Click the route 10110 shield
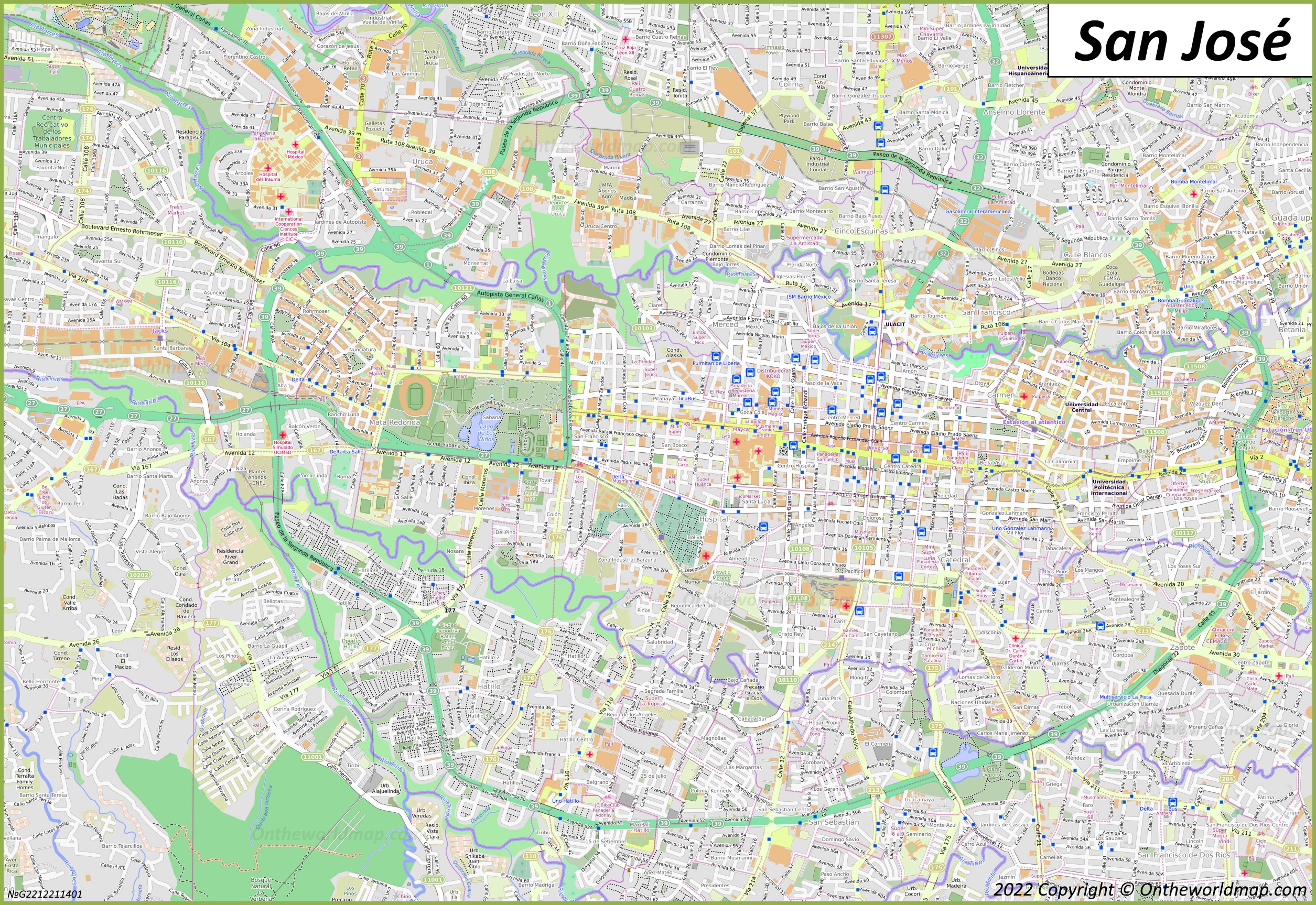Image resolution: width=1316 pixels, height=905 pixels. coord(788,680)
